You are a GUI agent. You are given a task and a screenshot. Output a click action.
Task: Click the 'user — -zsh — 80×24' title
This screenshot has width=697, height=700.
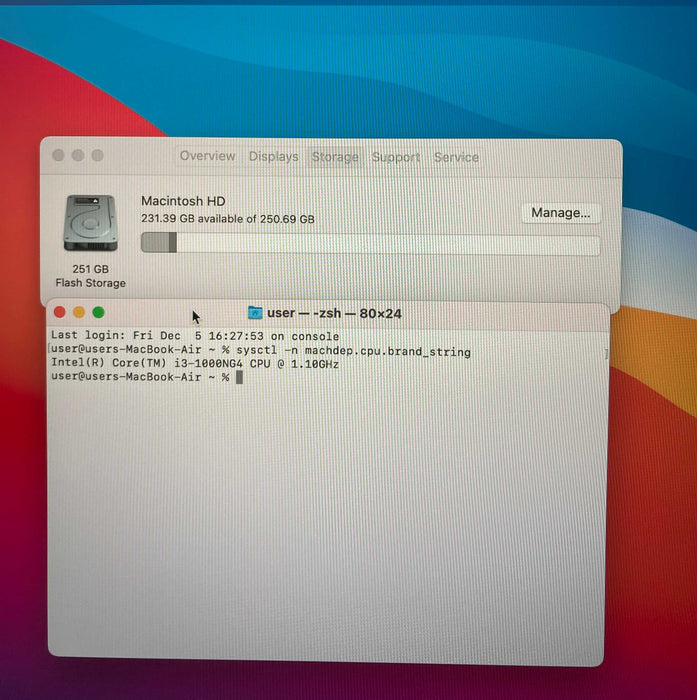[334, 313]
